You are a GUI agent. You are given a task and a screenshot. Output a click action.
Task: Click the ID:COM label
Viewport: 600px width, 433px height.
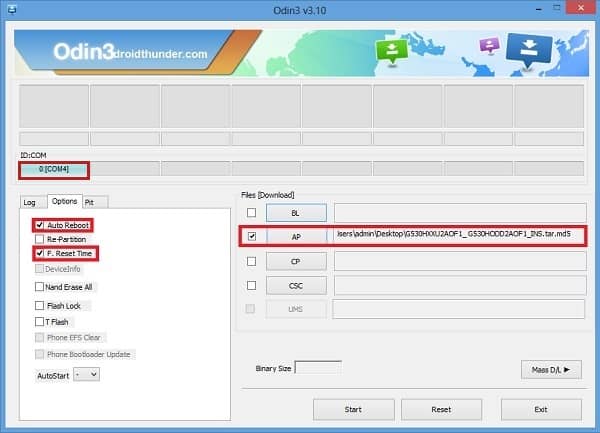33,155
